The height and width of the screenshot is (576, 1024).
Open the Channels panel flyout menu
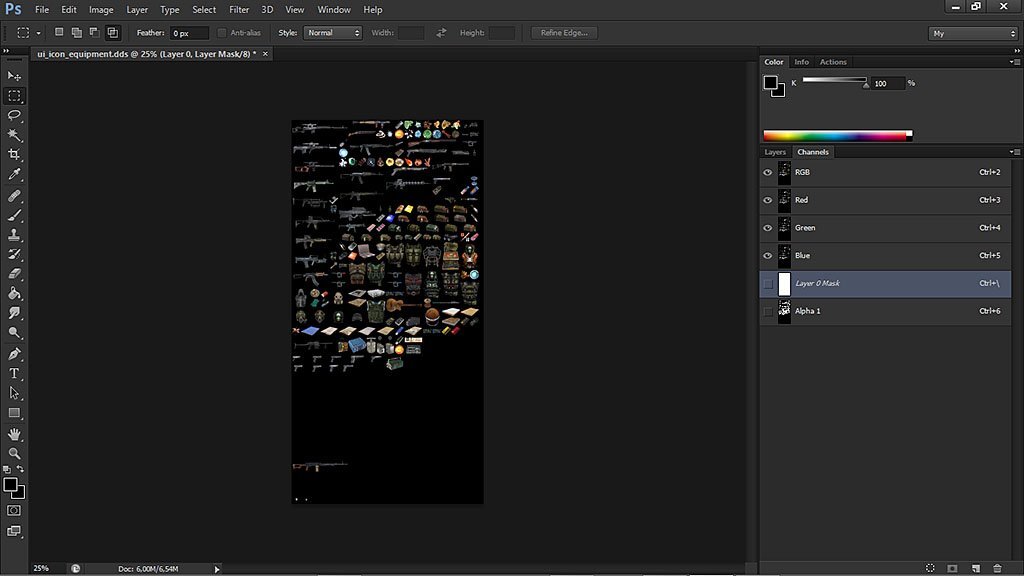pyautogui.click(x=1013, y=152)
